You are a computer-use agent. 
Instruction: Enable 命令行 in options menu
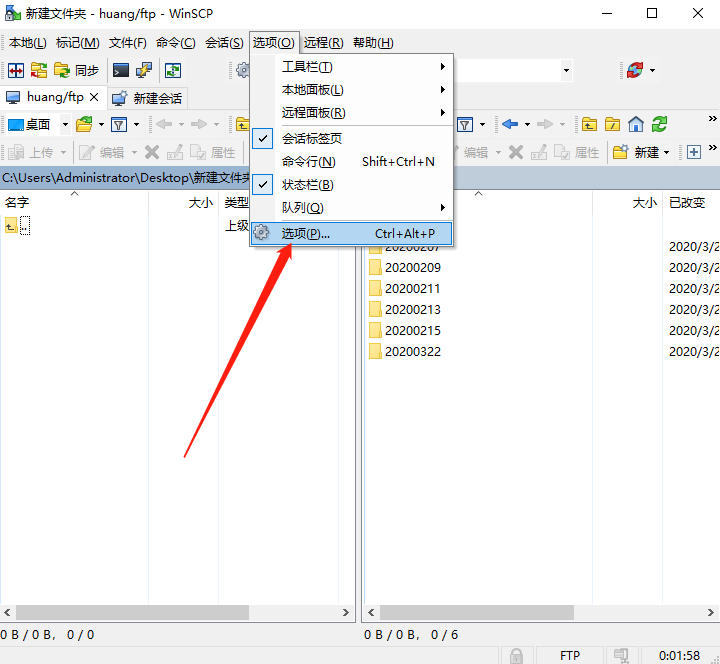[308, 161]
